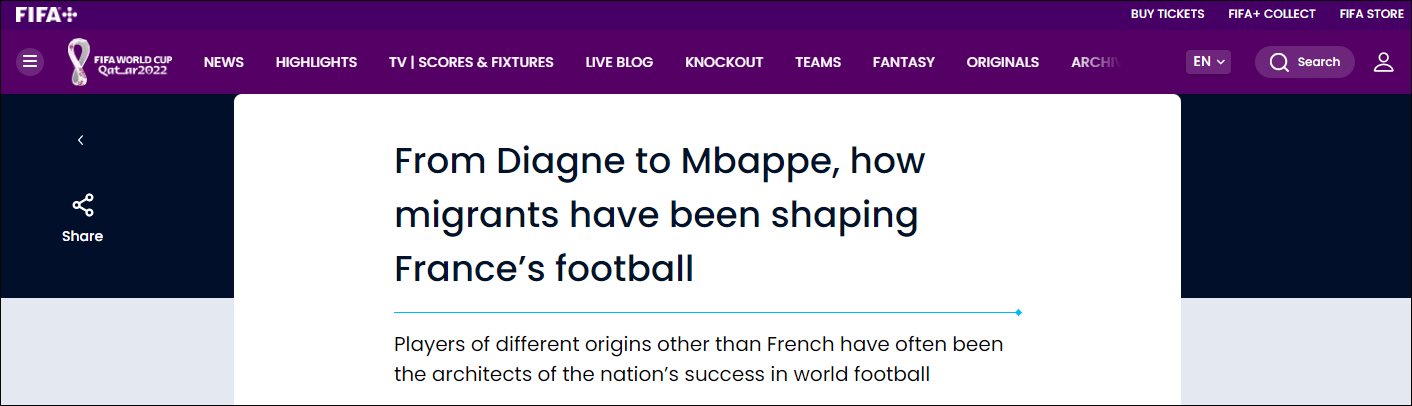Open the user account profile icon

point(1383,62)
